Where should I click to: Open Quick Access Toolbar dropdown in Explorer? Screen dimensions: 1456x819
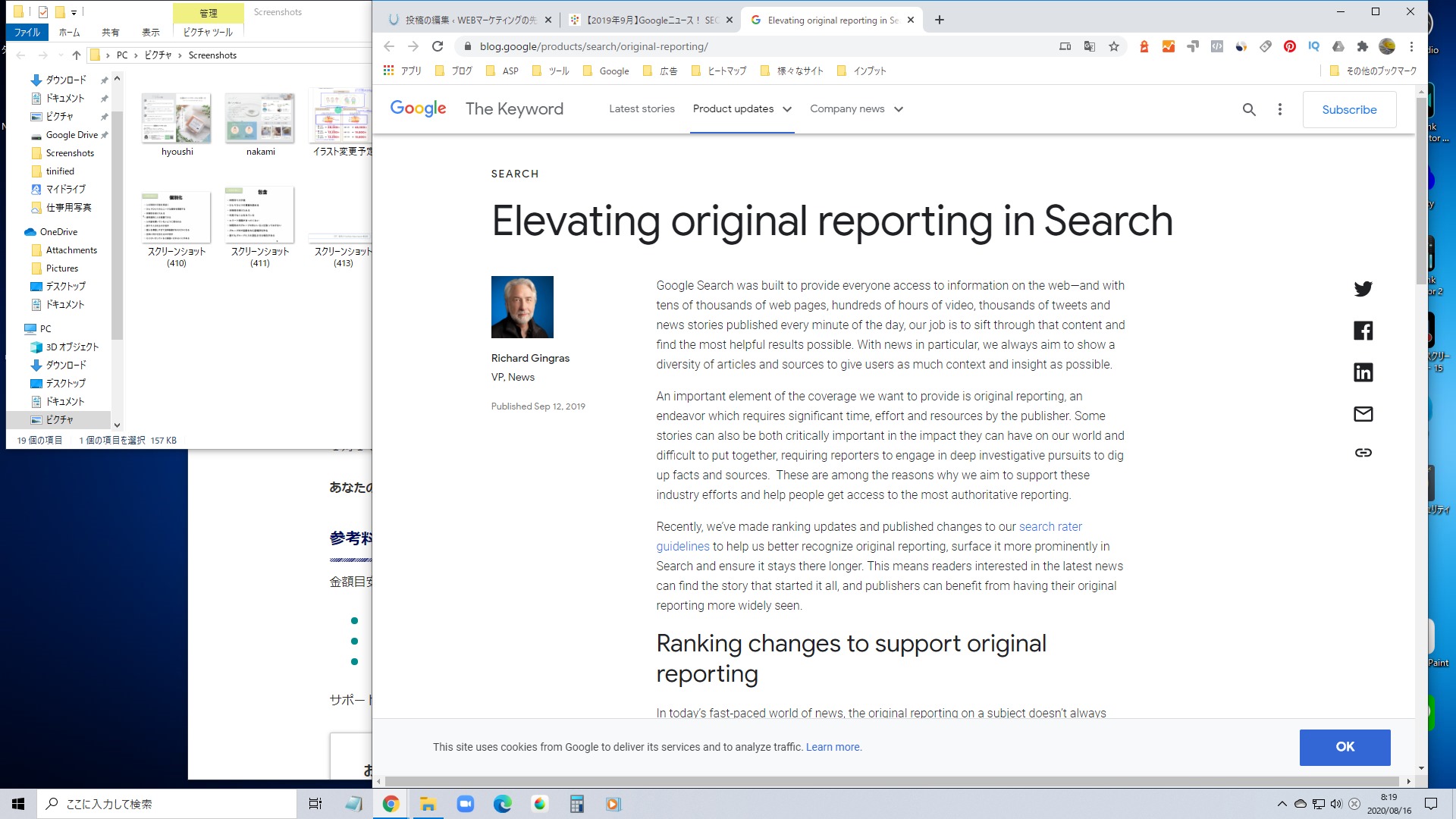click(x=74, y=12)
